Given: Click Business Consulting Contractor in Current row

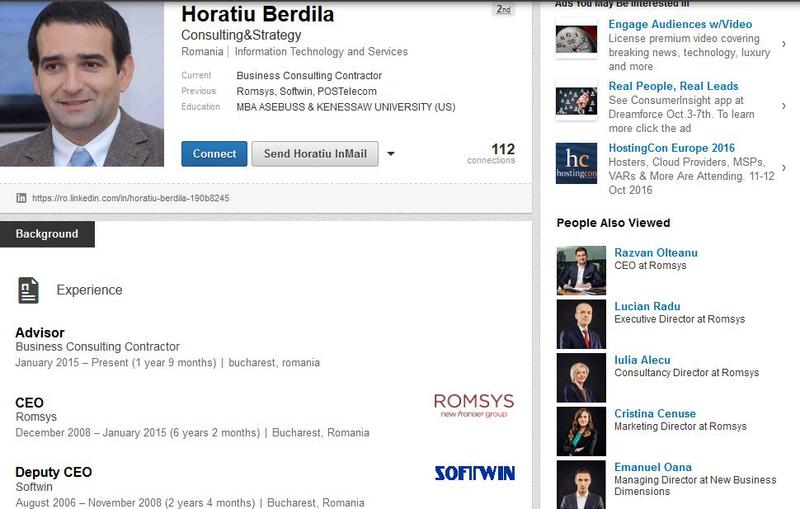Looking at the screenshot, I should pos(309,75).
